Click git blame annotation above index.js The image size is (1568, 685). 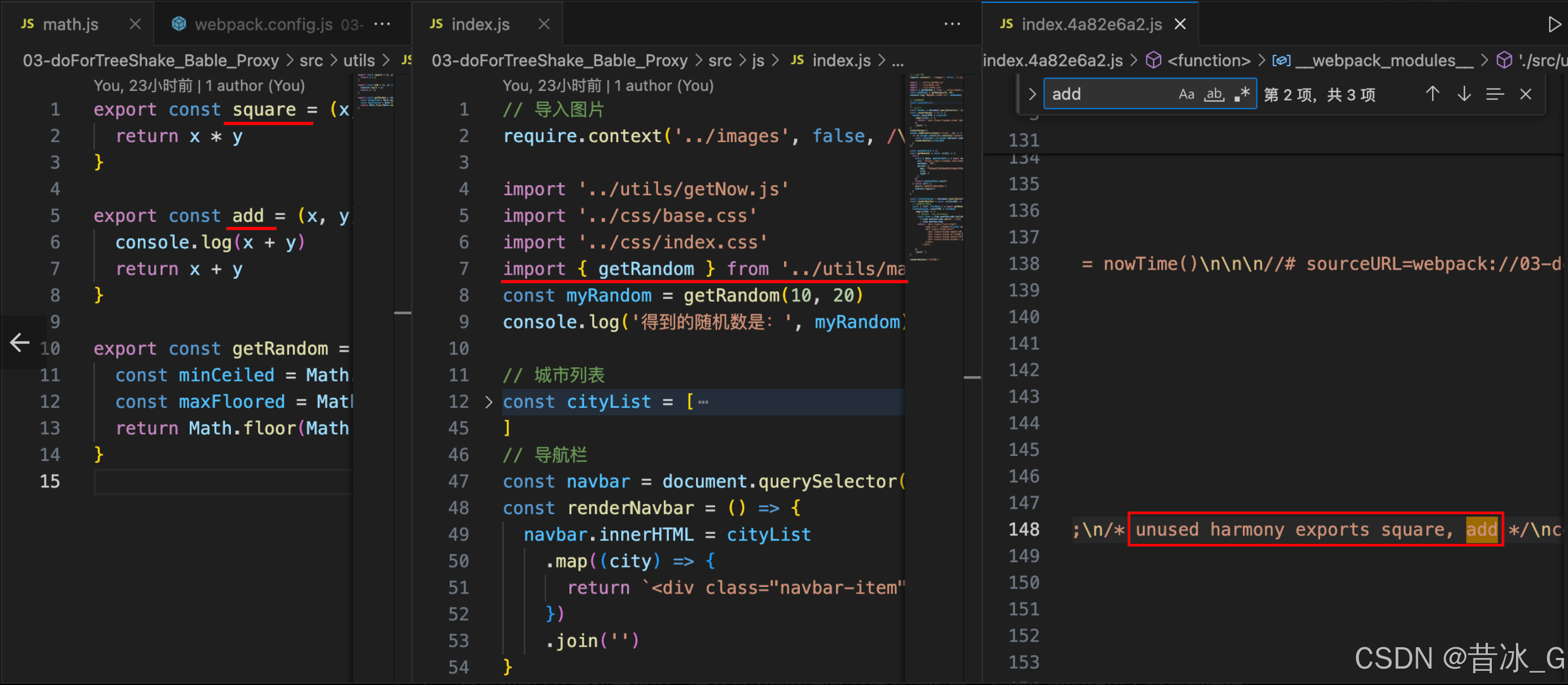607,86
